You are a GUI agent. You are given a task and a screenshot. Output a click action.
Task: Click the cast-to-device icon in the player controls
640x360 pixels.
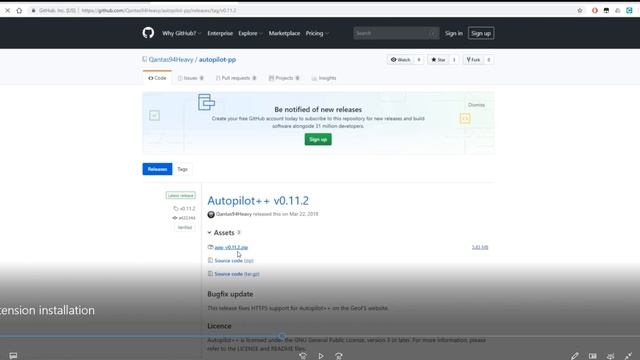click(611, 356)
